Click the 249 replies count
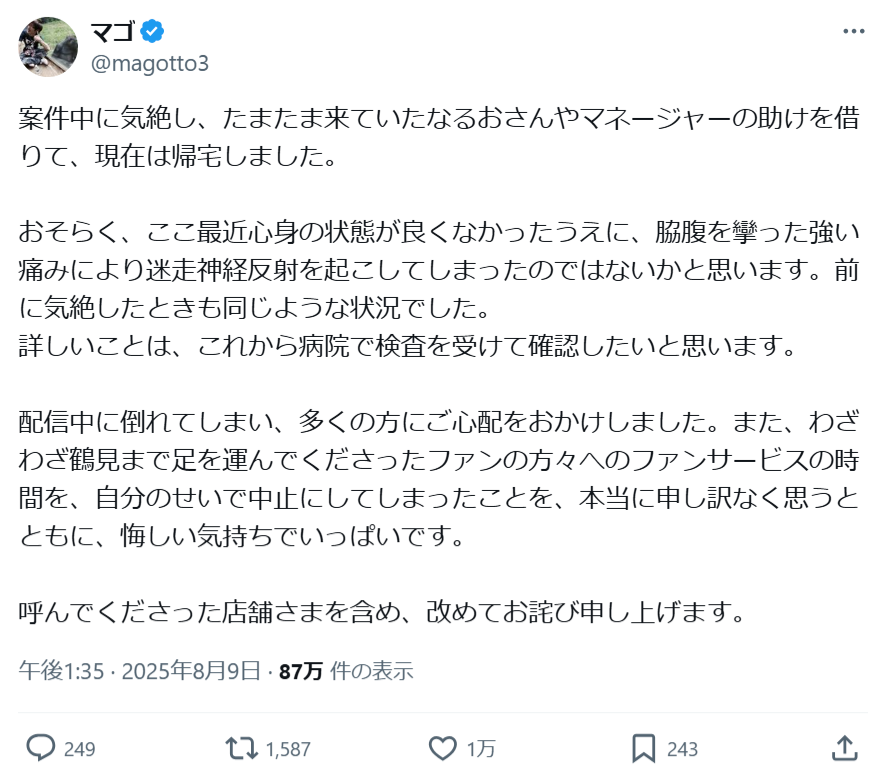 pyautogui.click(x=79, y=749)
